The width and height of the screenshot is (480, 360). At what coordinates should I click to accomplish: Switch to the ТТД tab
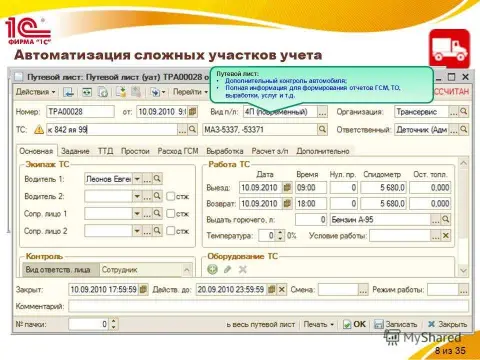(105, 151)
